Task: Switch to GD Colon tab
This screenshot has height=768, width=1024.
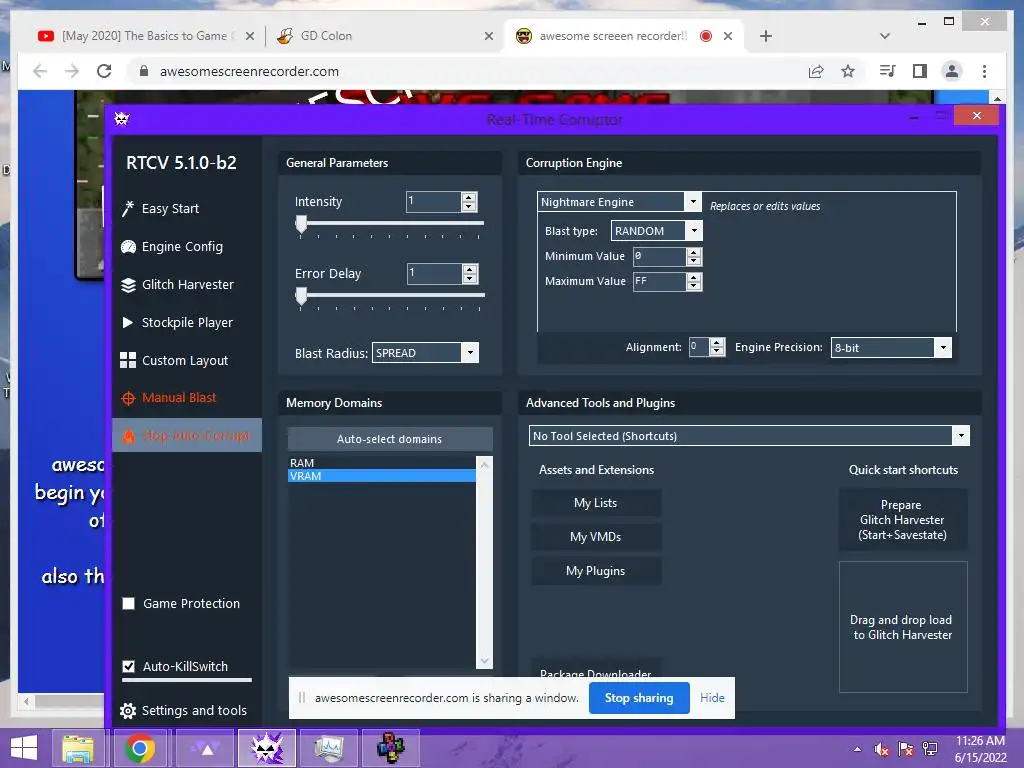Action: 385,36
